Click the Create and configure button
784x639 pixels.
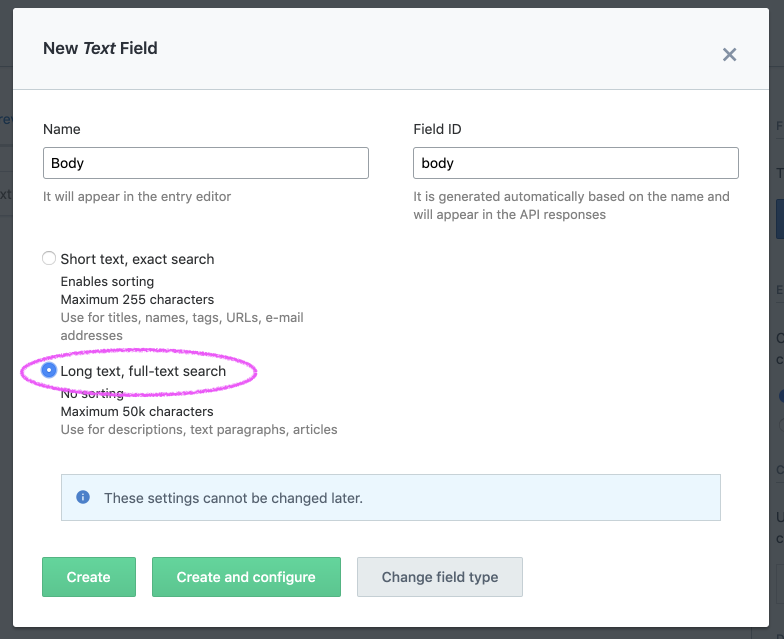pyautogui.click(x=246, y=577)
